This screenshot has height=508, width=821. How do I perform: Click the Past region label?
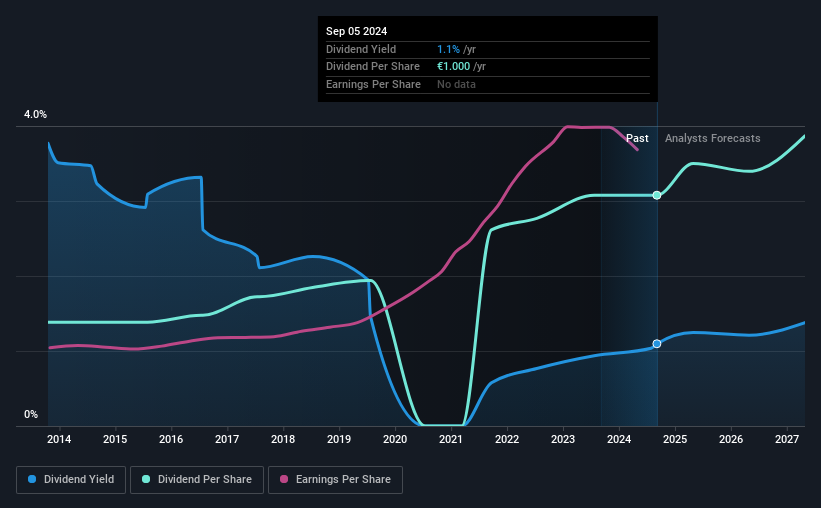[x=637, y=138]
